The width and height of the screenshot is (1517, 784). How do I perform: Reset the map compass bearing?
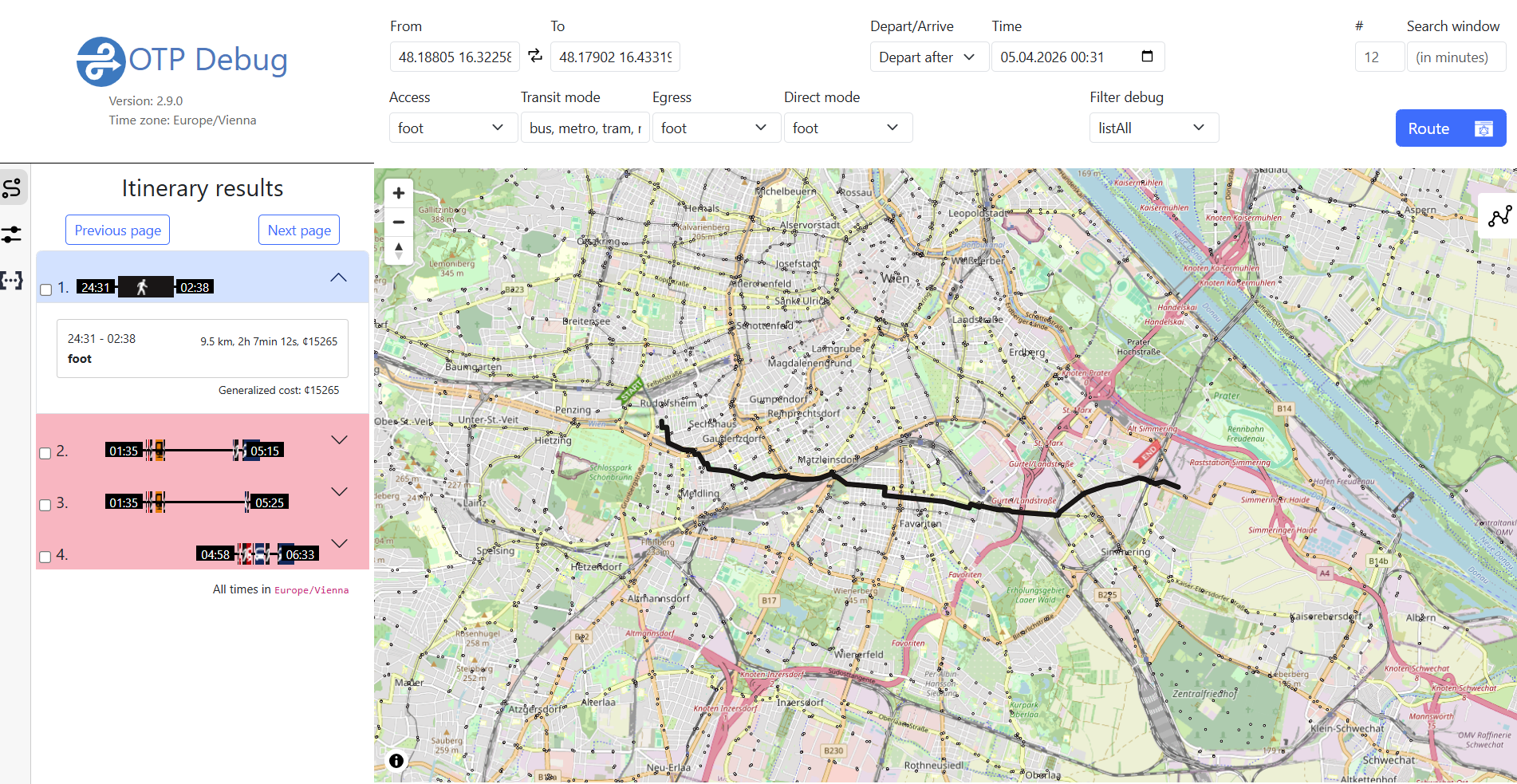[x=399, y=250]
